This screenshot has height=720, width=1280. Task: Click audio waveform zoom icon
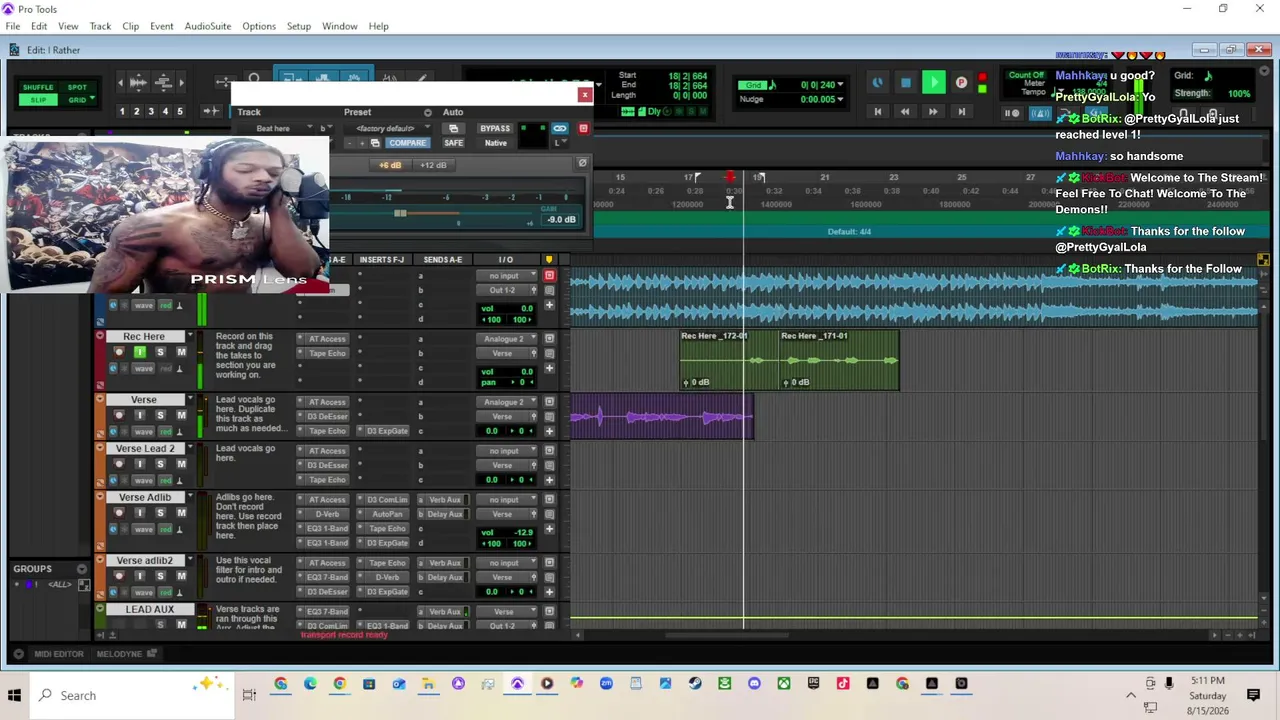pos(139,83)
